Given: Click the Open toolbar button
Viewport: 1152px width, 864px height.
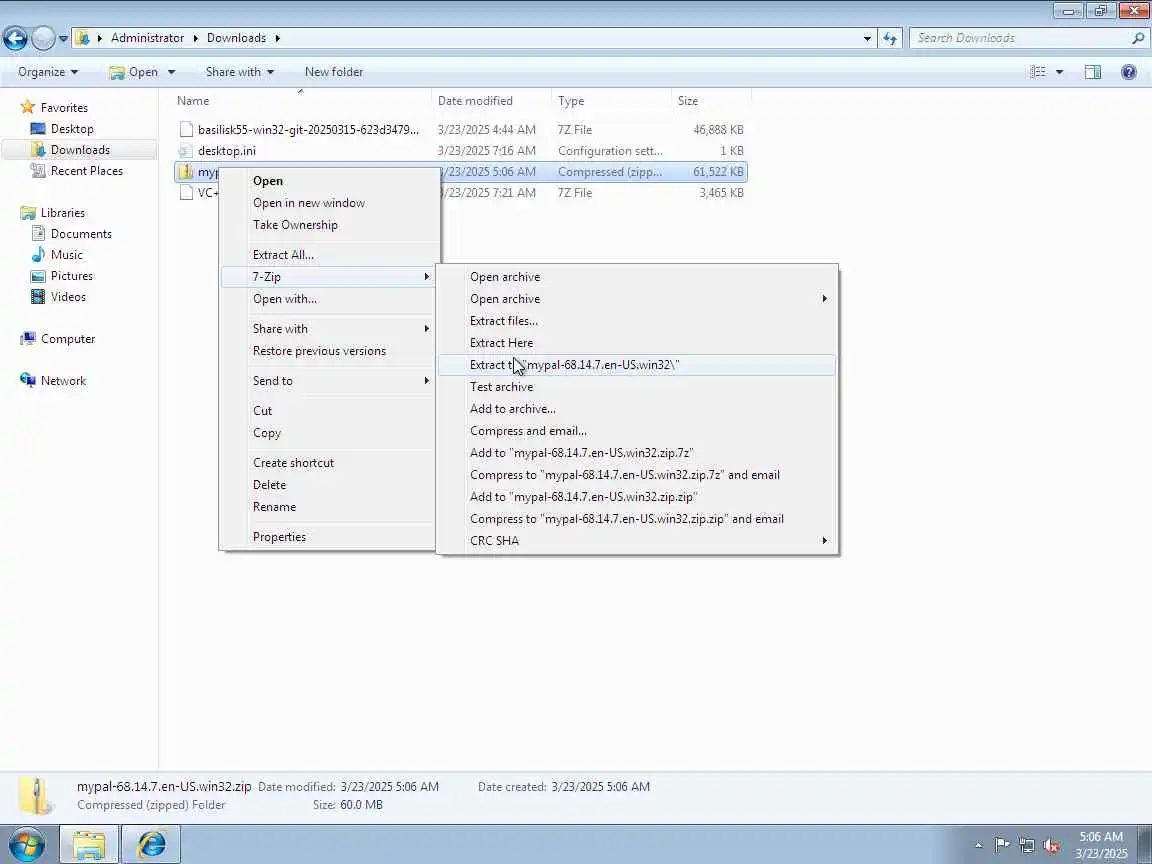Looking at the screenshot, I should click(134, 72).
